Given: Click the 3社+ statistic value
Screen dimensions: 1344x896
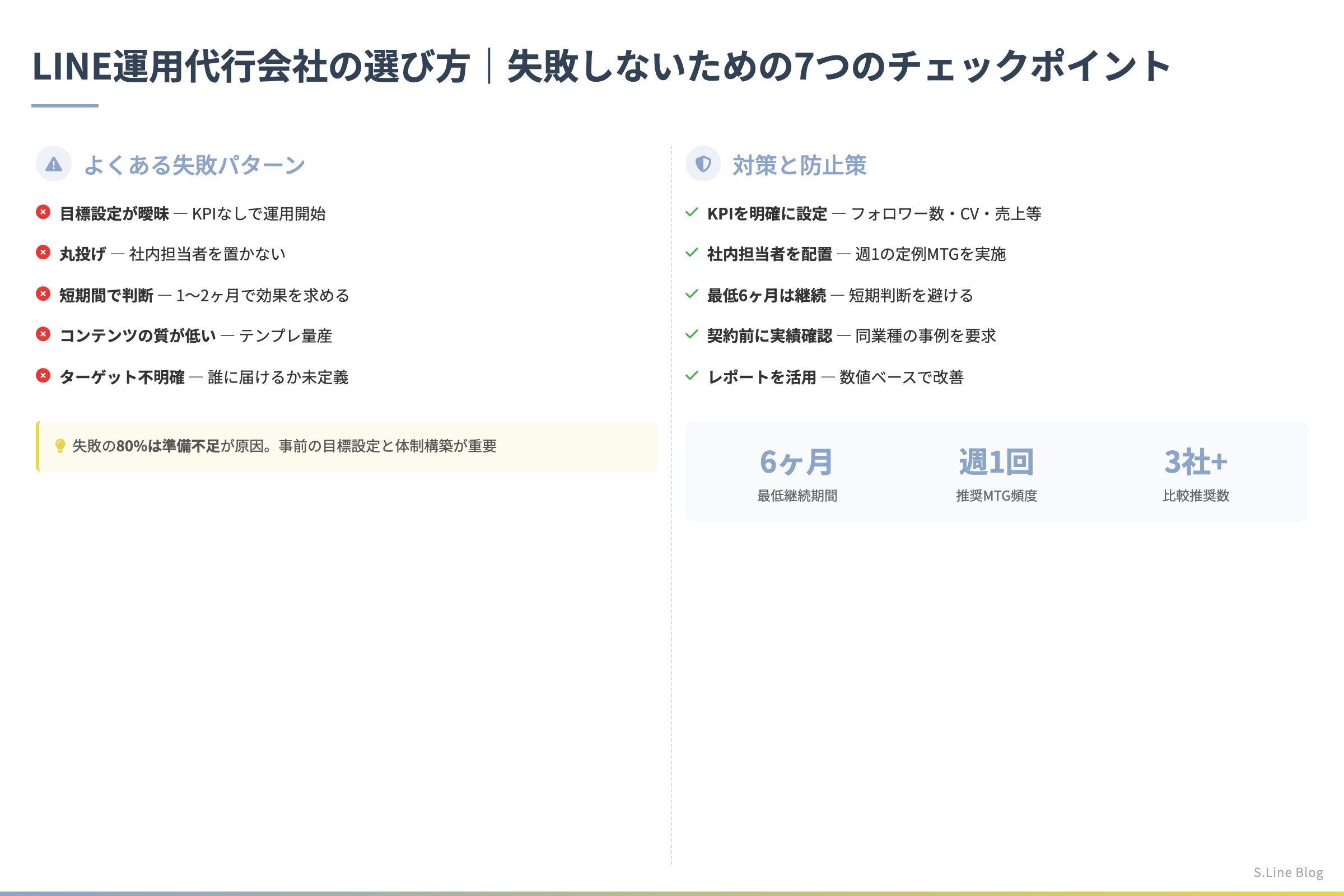Looking at the screenshot, I should (1196, 461).
